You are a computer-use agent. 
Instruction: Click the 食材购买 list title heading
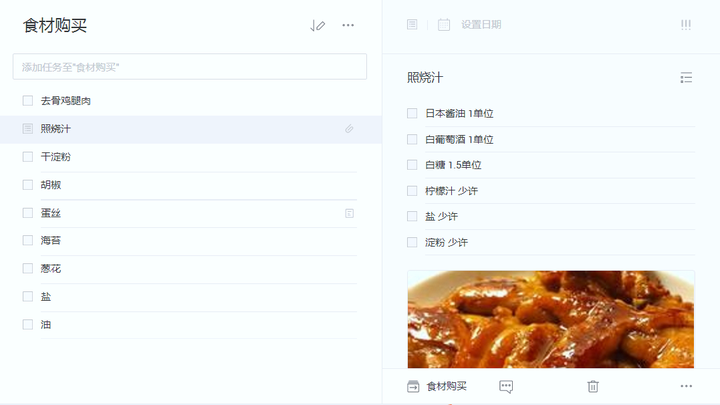pyautogui.click(x=55, y=25)
